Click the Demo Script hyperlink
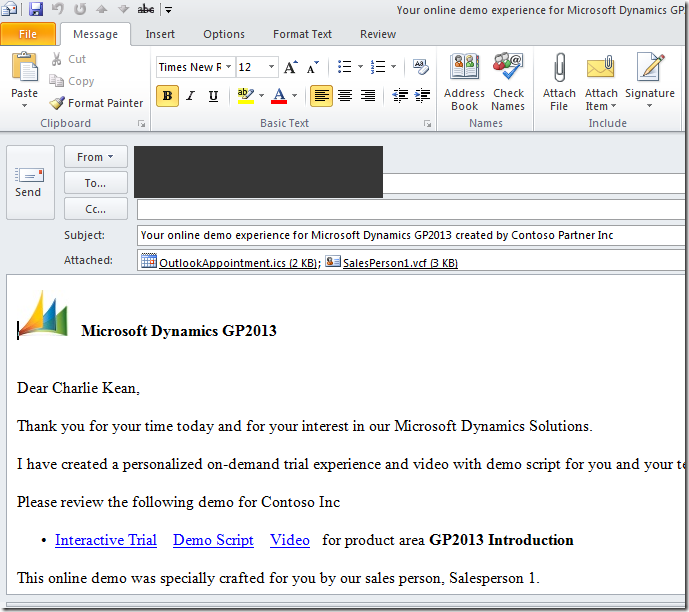 click(x=213, y=540)
